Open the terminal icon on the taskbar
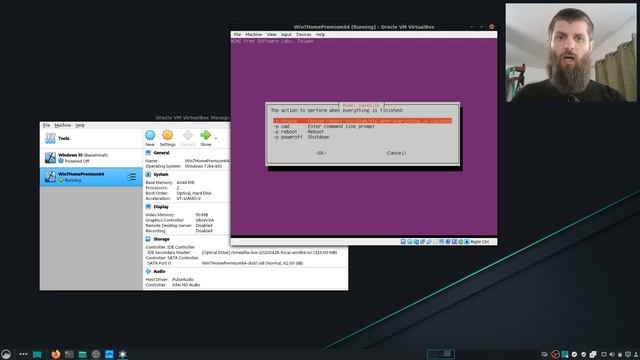 pyautogui.click(x=69, y=354)
